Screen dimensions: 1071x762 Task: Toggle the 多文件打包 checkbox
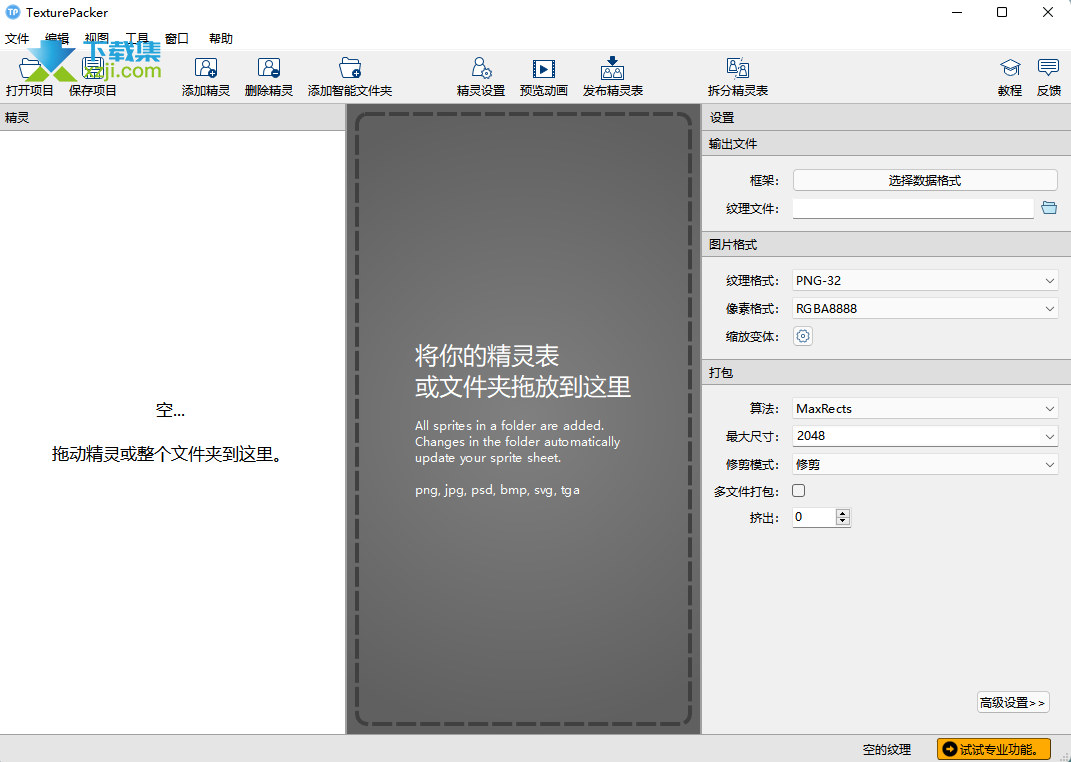point(798,490)
